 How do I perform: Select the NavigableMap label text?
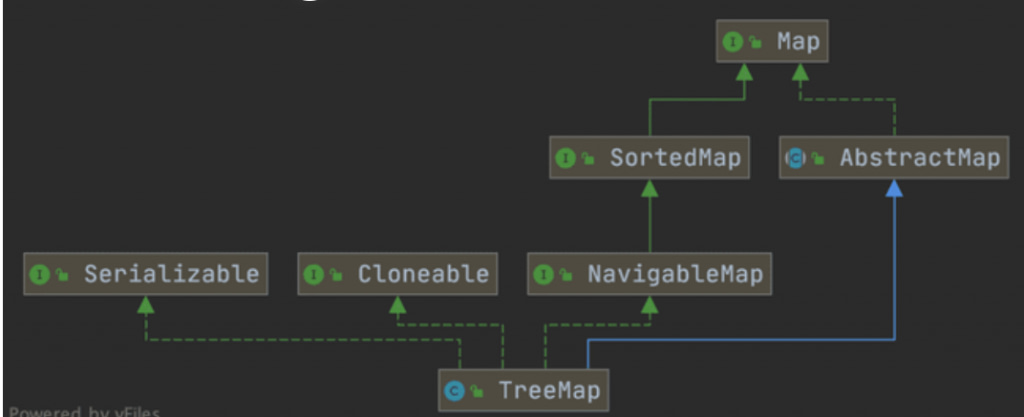coord(675,273)
